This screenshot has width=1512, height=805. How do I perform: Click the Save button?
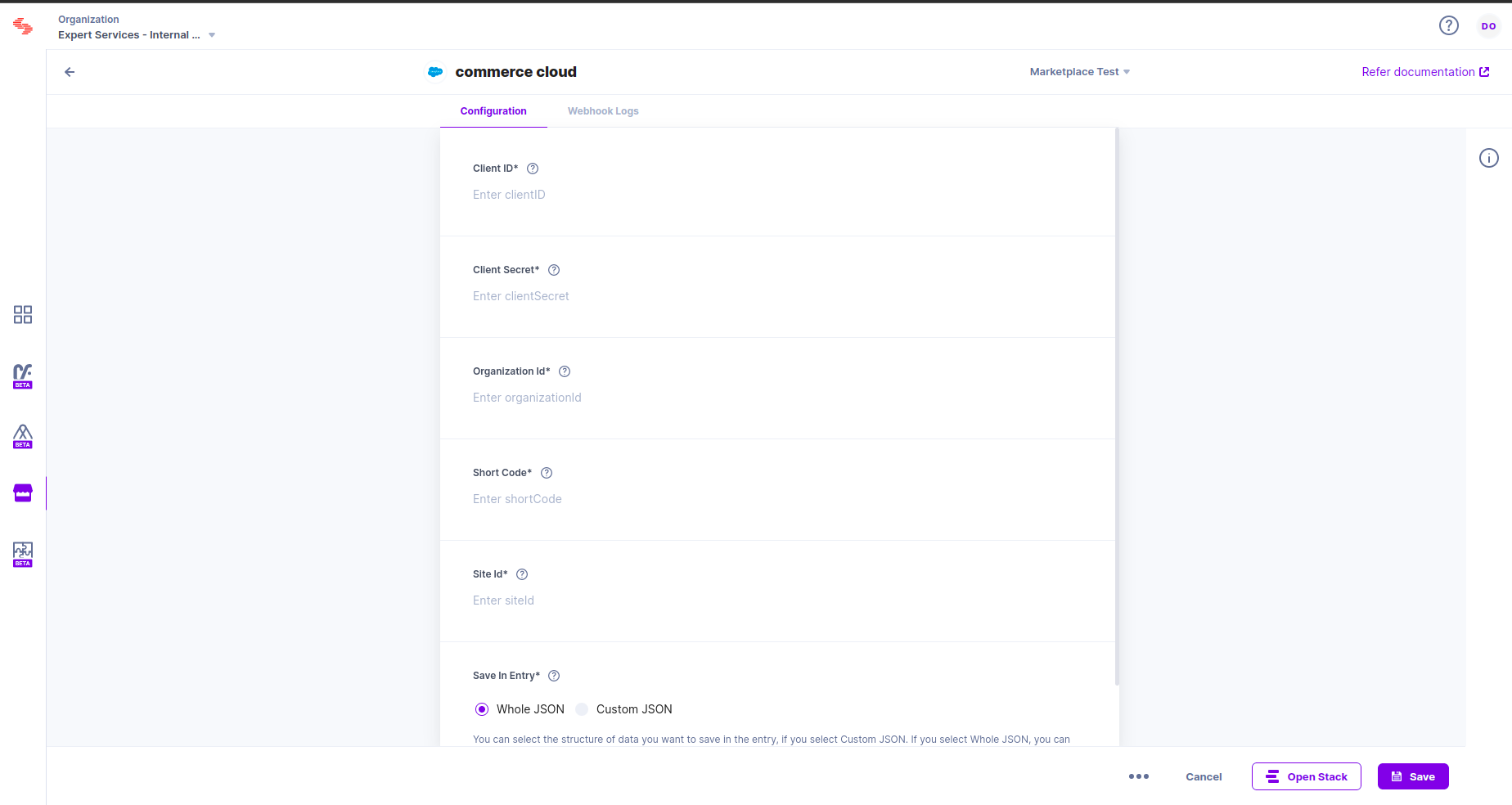(1413, 776)
